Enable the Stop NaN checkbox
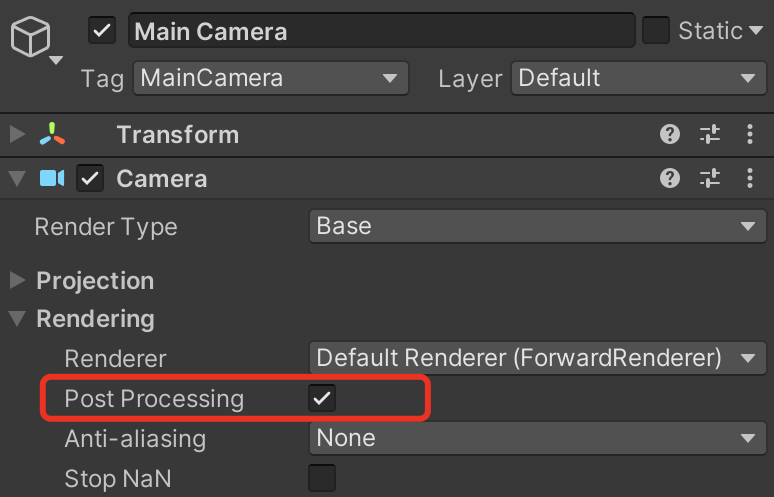The width and height of the screenshot is (774, 497). [322, 478]
